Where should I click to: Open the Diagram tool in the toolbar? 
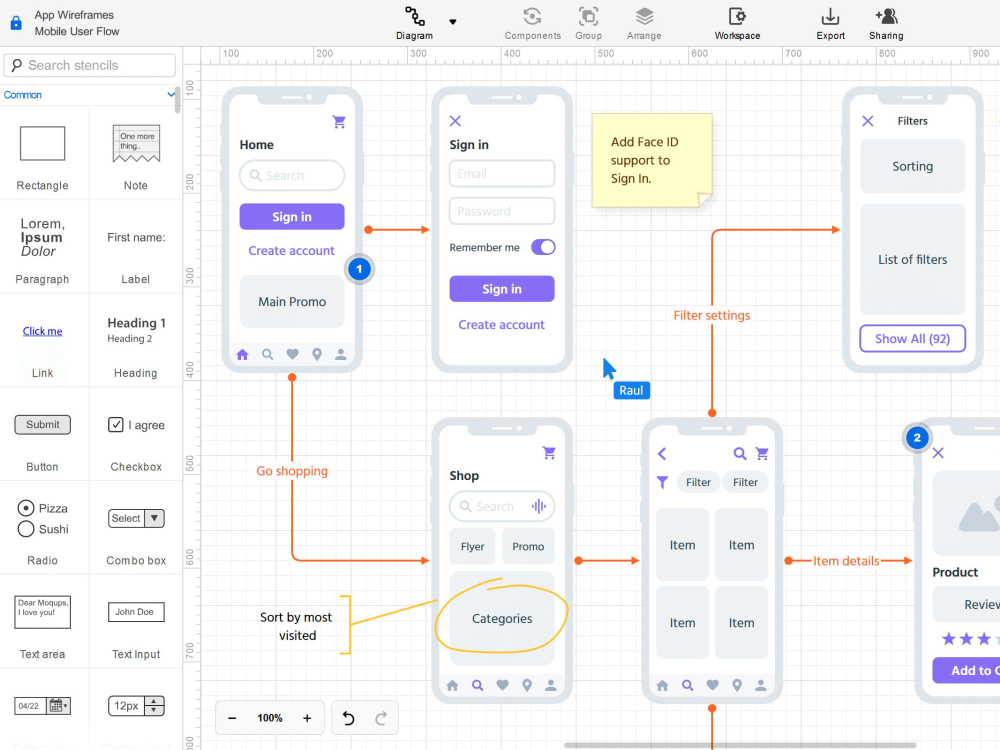click(414, 23)
